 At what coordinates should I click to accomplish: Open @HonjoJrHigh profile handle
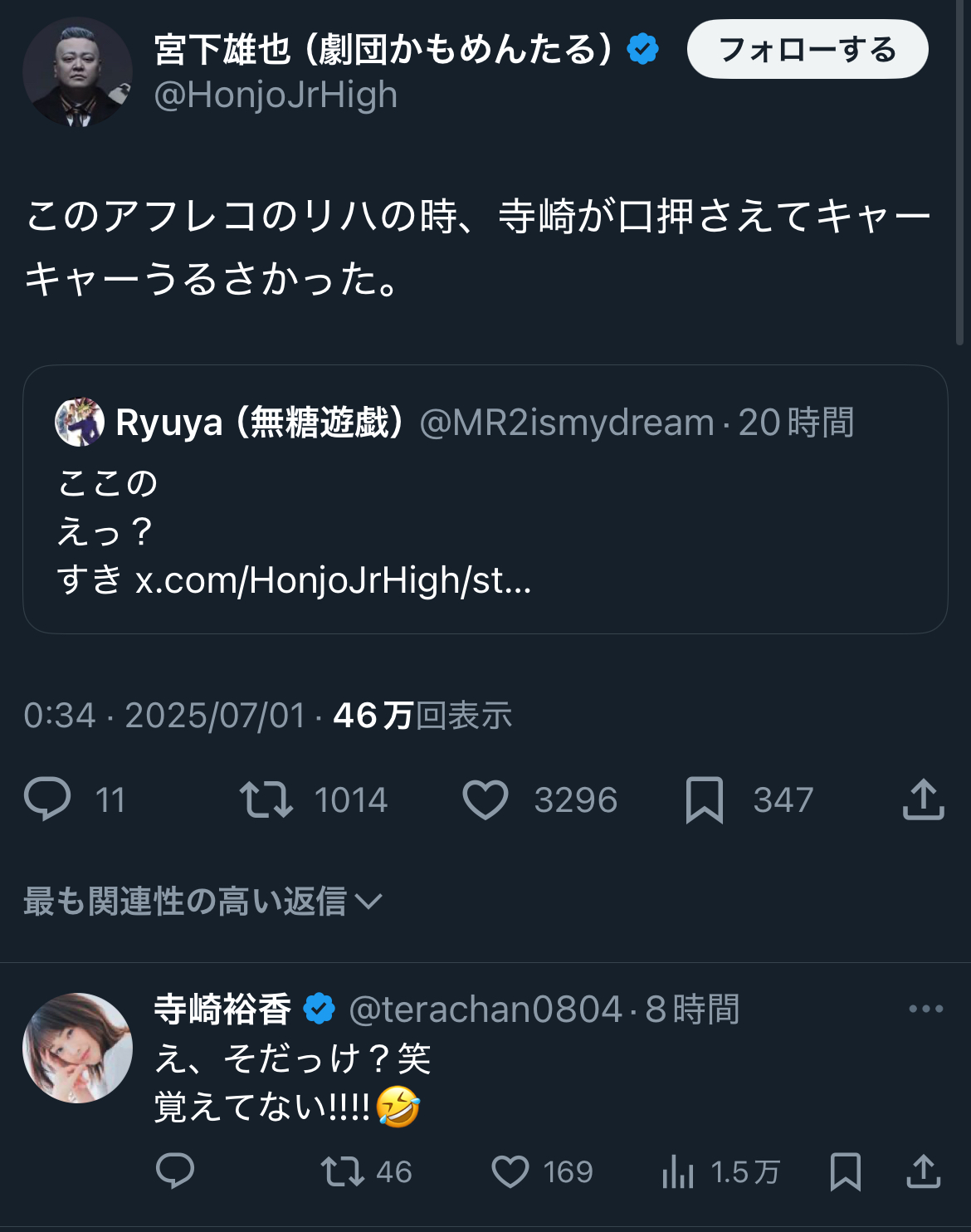pos(276,95)
